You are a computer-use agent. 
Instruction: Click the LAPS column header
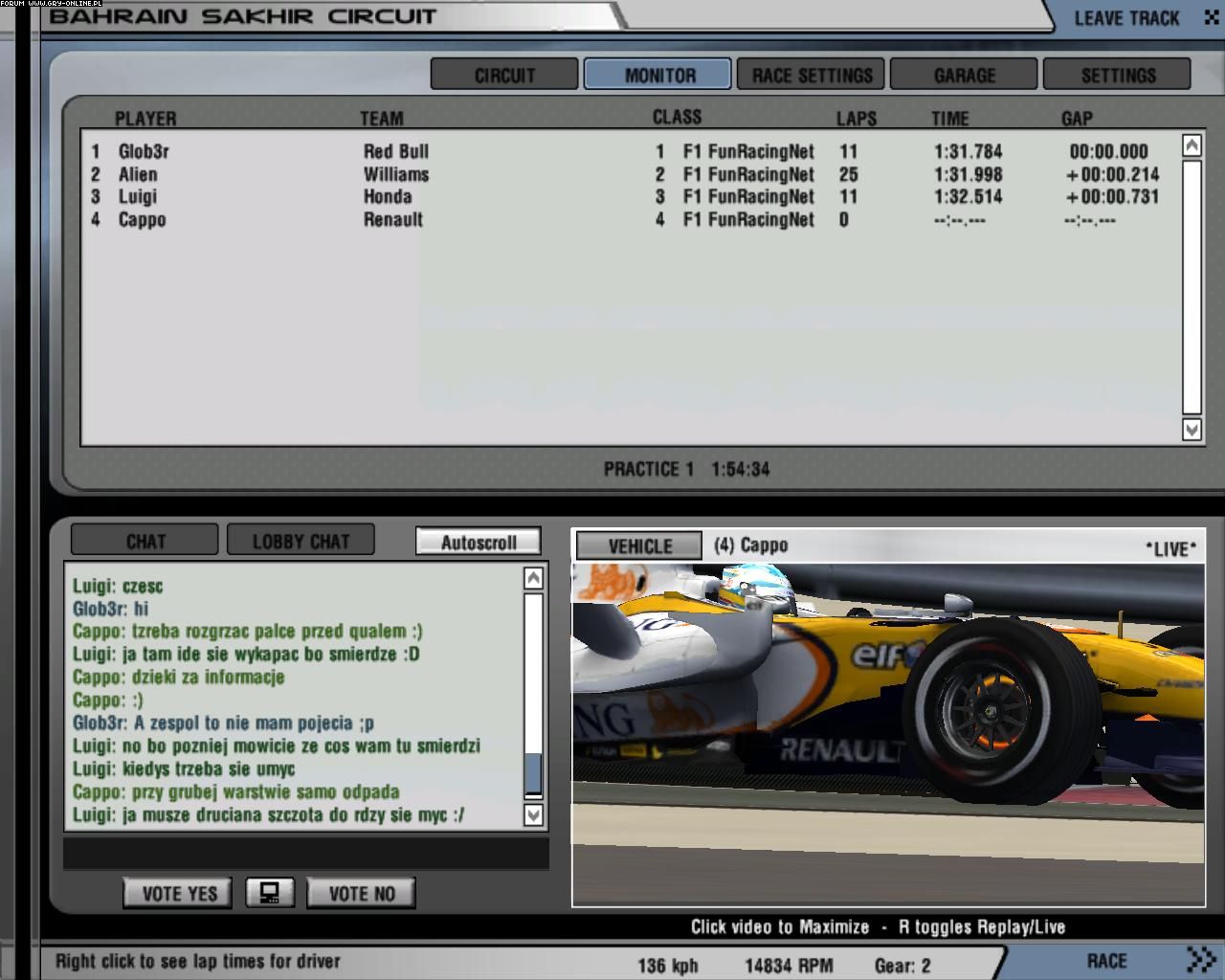click(x=856, y=119)
